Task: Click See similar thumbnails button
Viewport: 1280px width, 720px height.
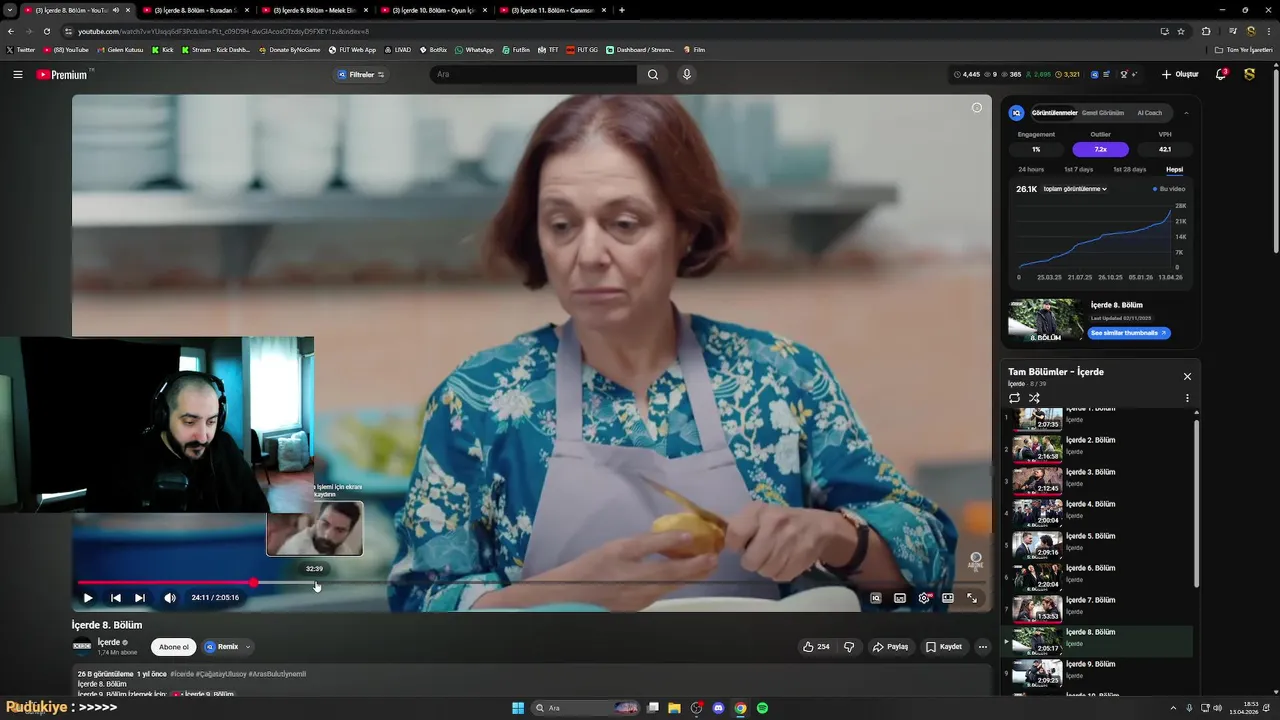Action: coord(1129,333)
